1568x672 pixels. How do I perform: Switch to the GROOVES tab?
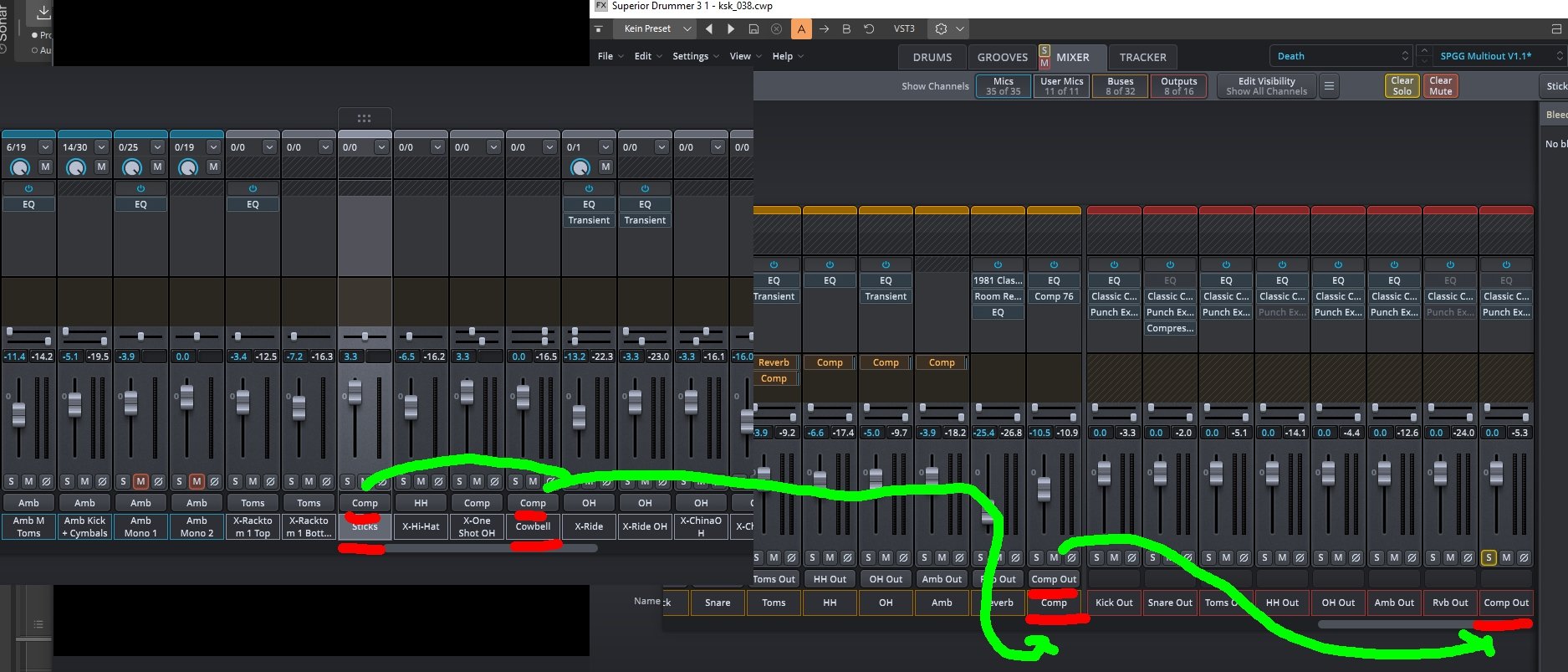point(1002,57)
